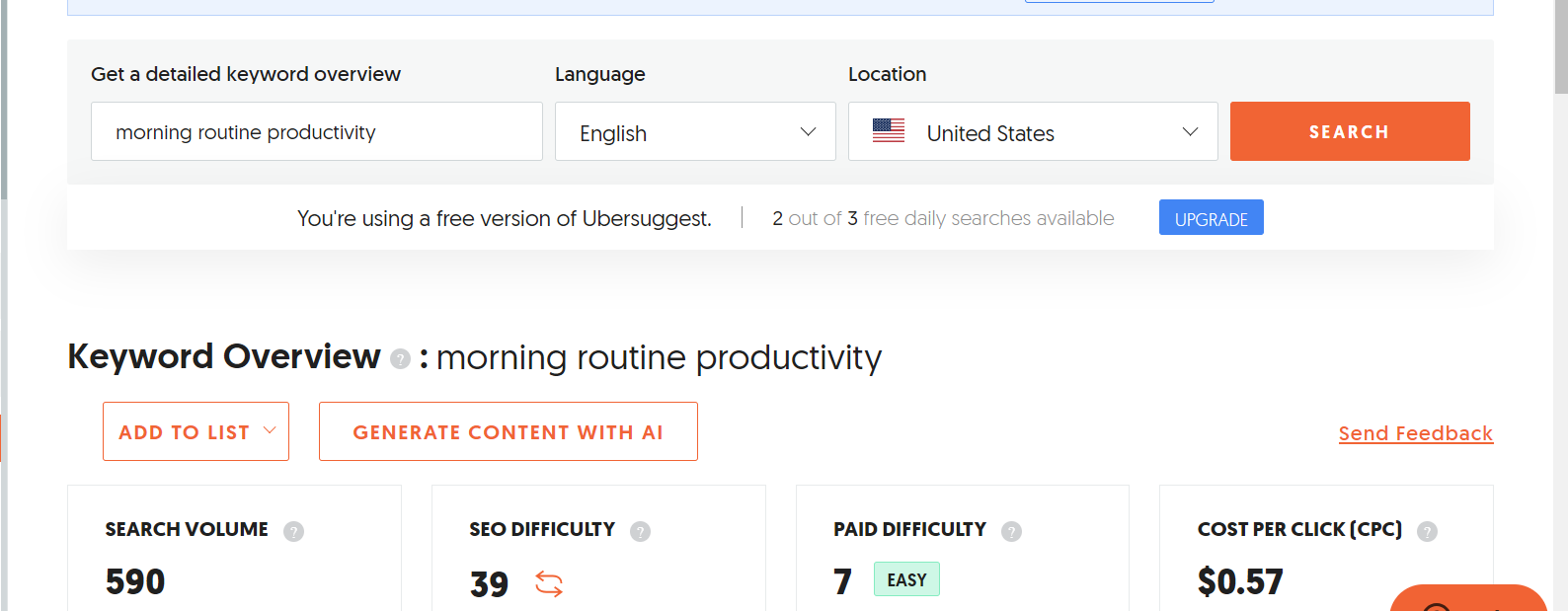The width and height of the screenshot is (1568, 611).
Task: Click GENERATE CONTENT WITH AI
Action: (508, 431)
